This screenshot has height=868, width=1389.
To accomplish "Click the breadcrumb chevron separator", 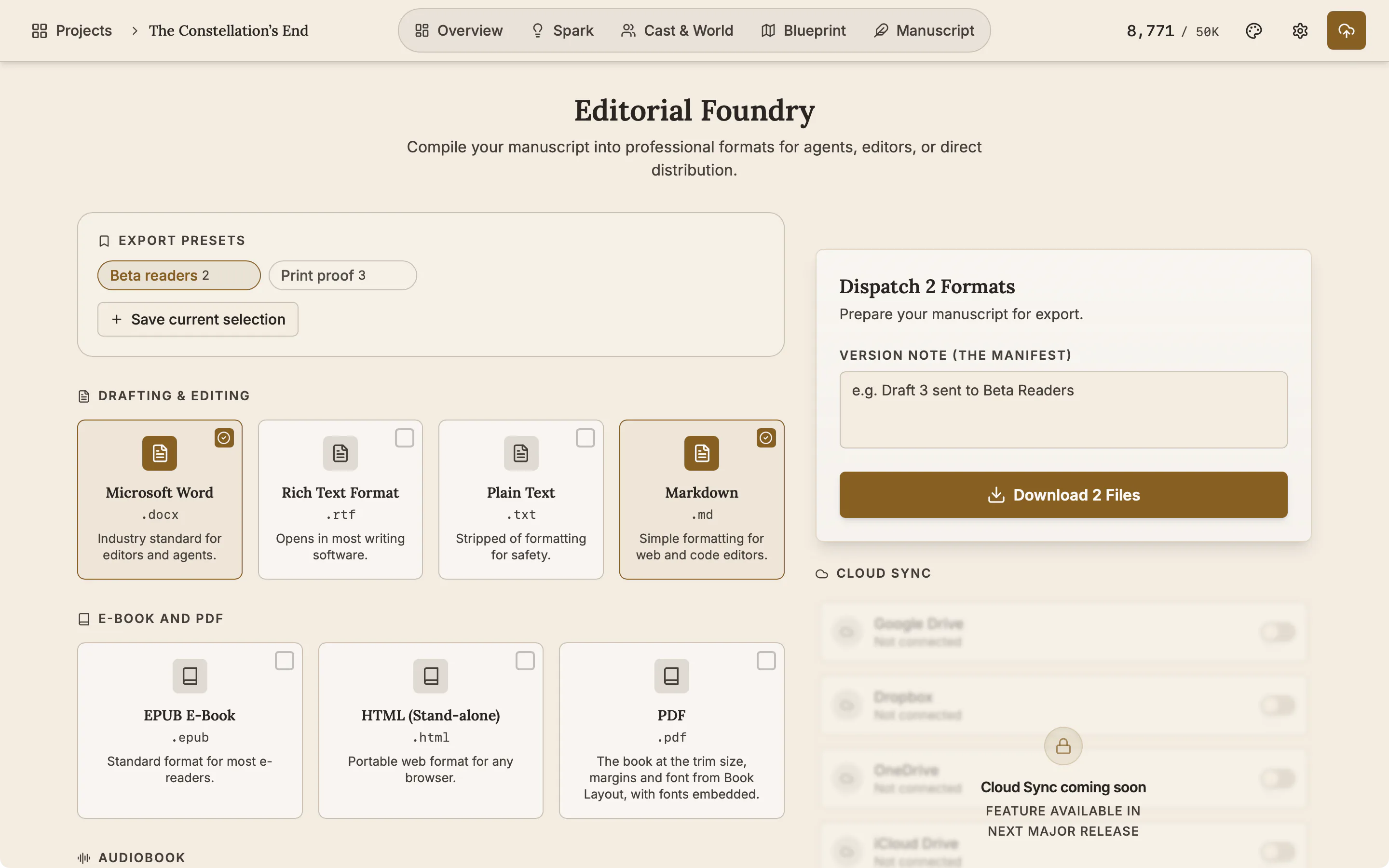I will pyautogui.click(x=134, y=30).
